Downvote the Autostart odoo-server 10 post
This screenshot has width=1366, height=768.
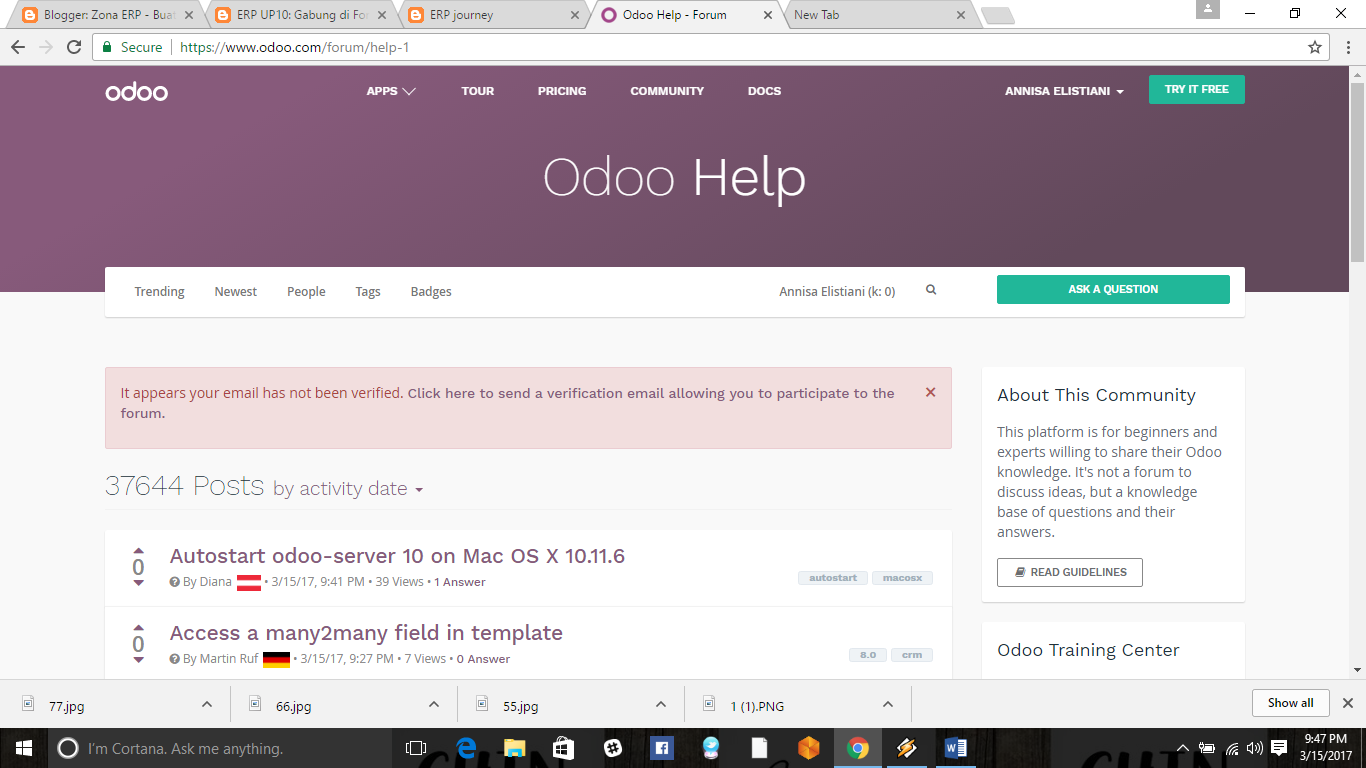138,583
